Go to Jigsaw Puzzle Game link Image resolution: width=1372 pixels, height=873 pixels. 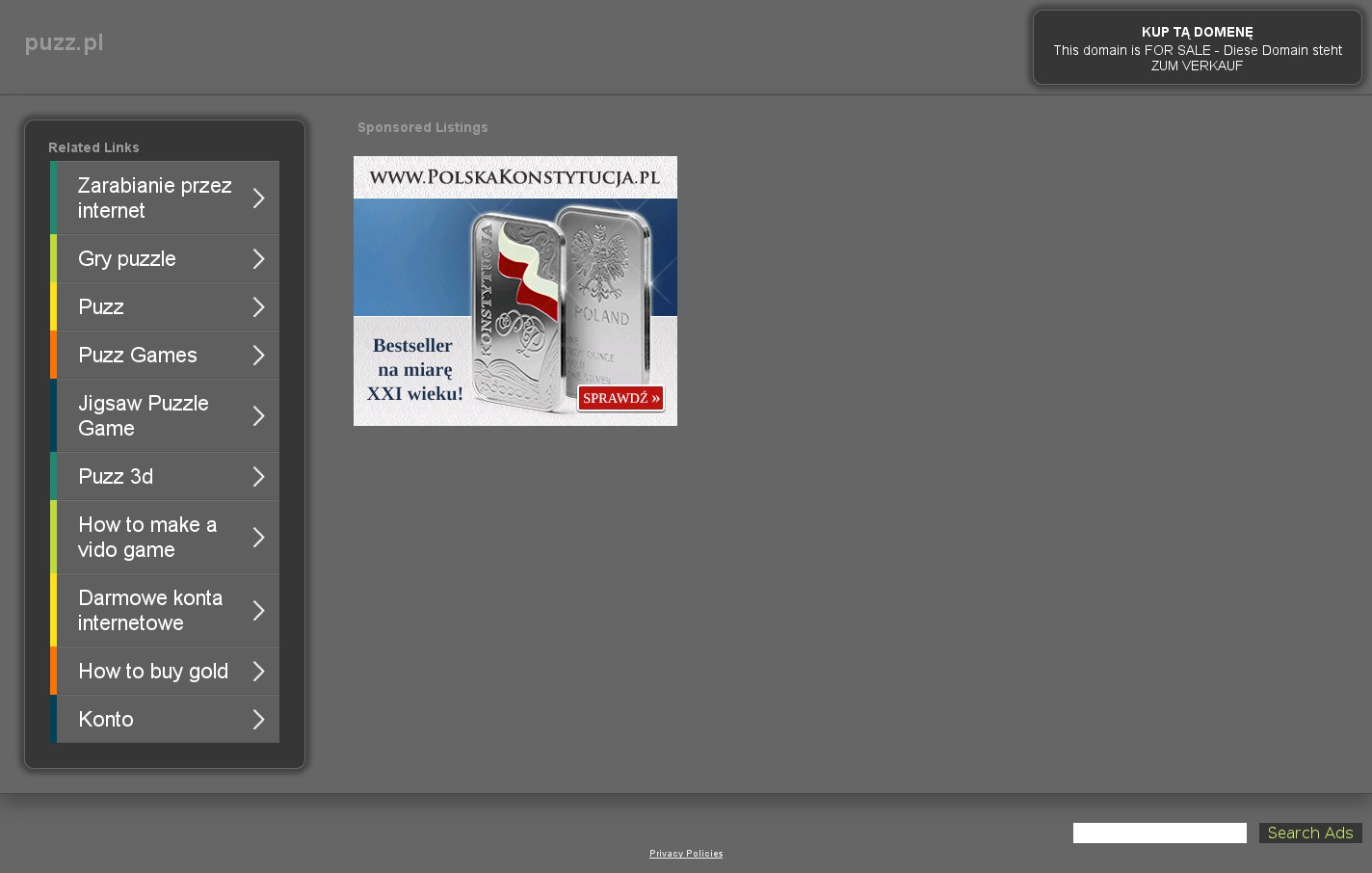tap(144, 416)
